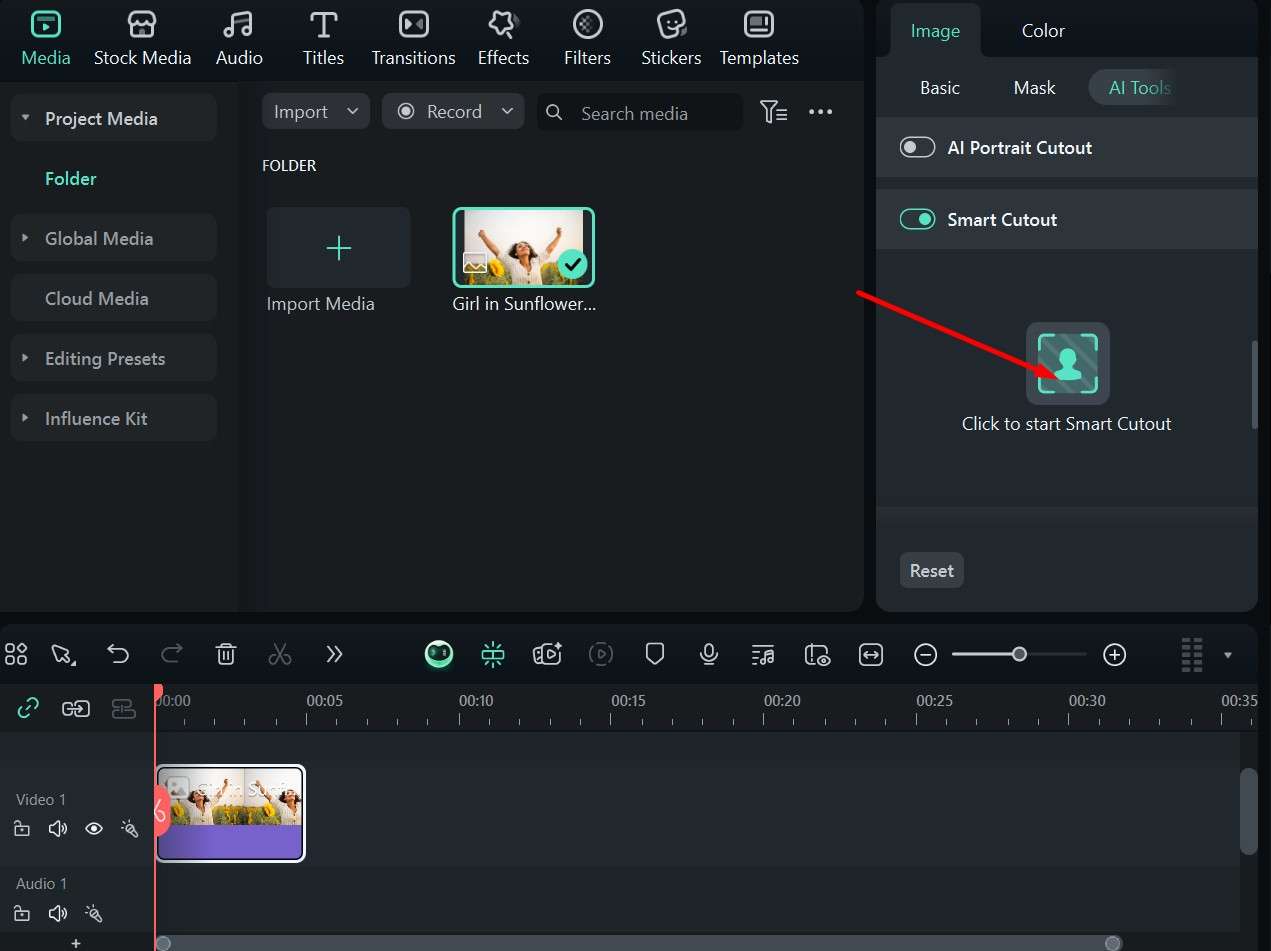
Task: Mute the Audio 1 track
Action: pos(58,913)
